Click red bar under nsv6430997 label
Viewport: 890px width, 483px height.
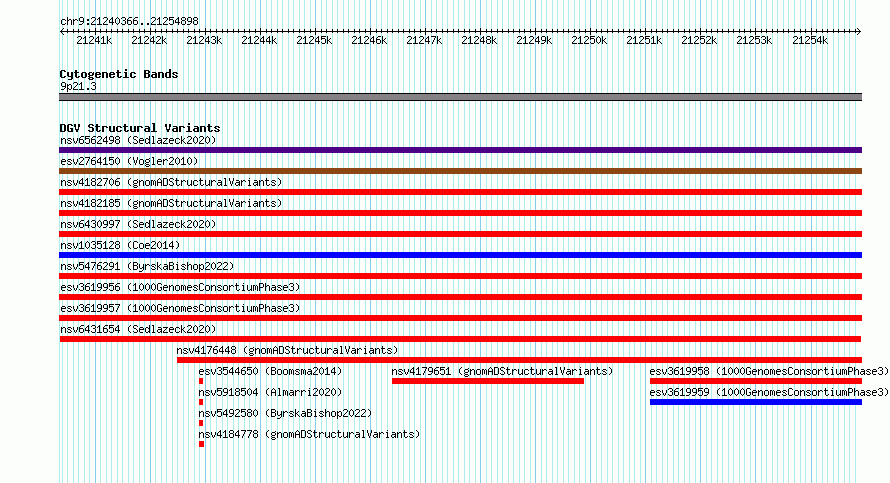[x=460, y=234]
